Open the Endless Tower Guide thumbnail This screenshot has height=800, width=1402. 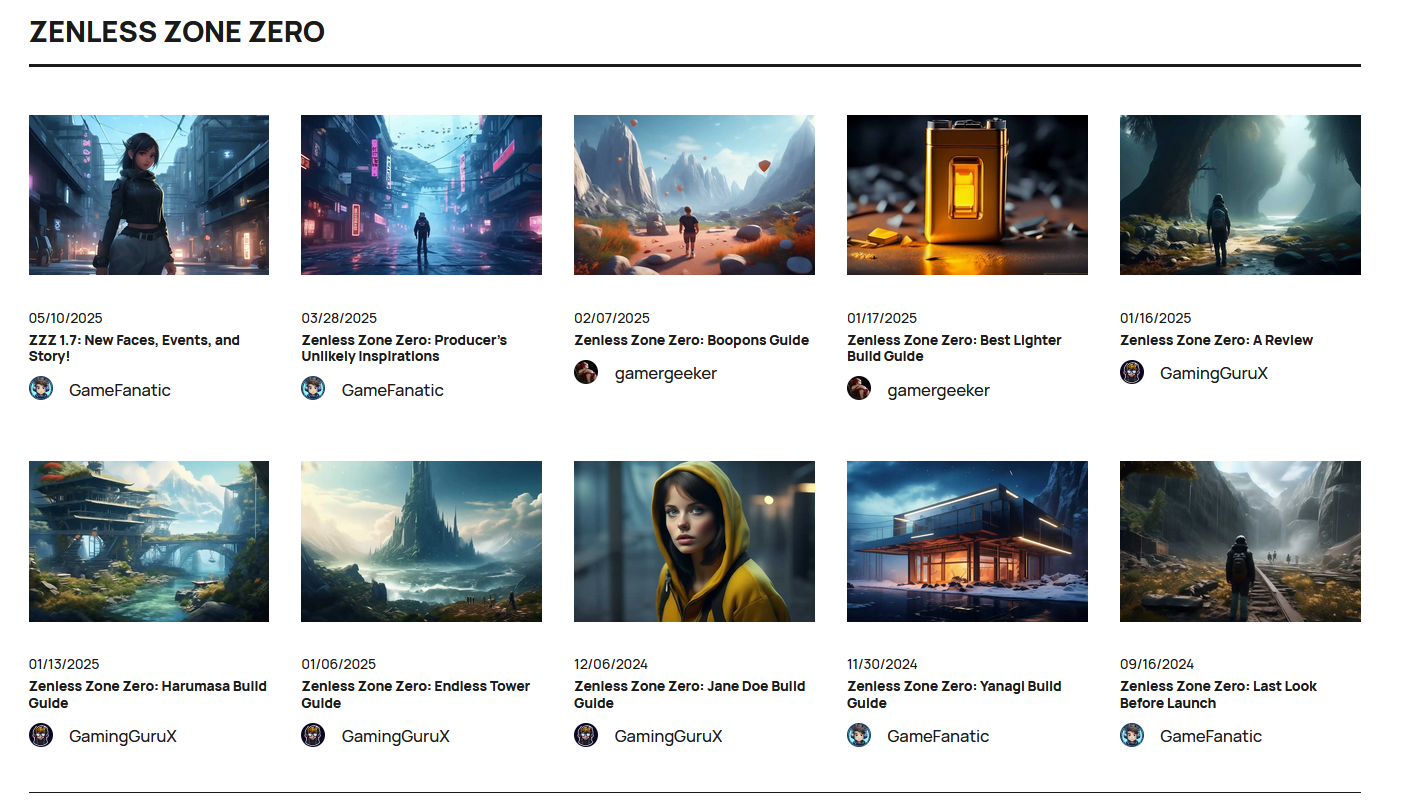pyautogui.click(x=421, y=541)
